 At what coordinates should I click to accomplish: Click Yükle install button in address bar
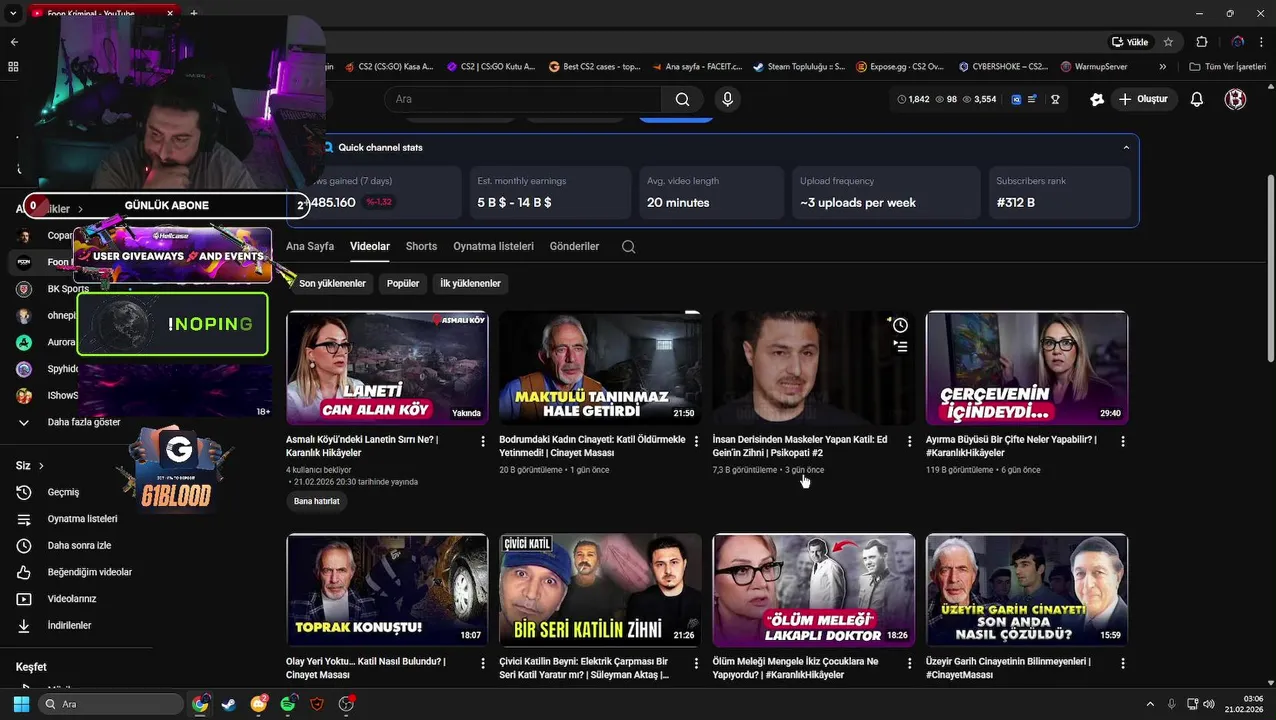tap(1130, 42)
